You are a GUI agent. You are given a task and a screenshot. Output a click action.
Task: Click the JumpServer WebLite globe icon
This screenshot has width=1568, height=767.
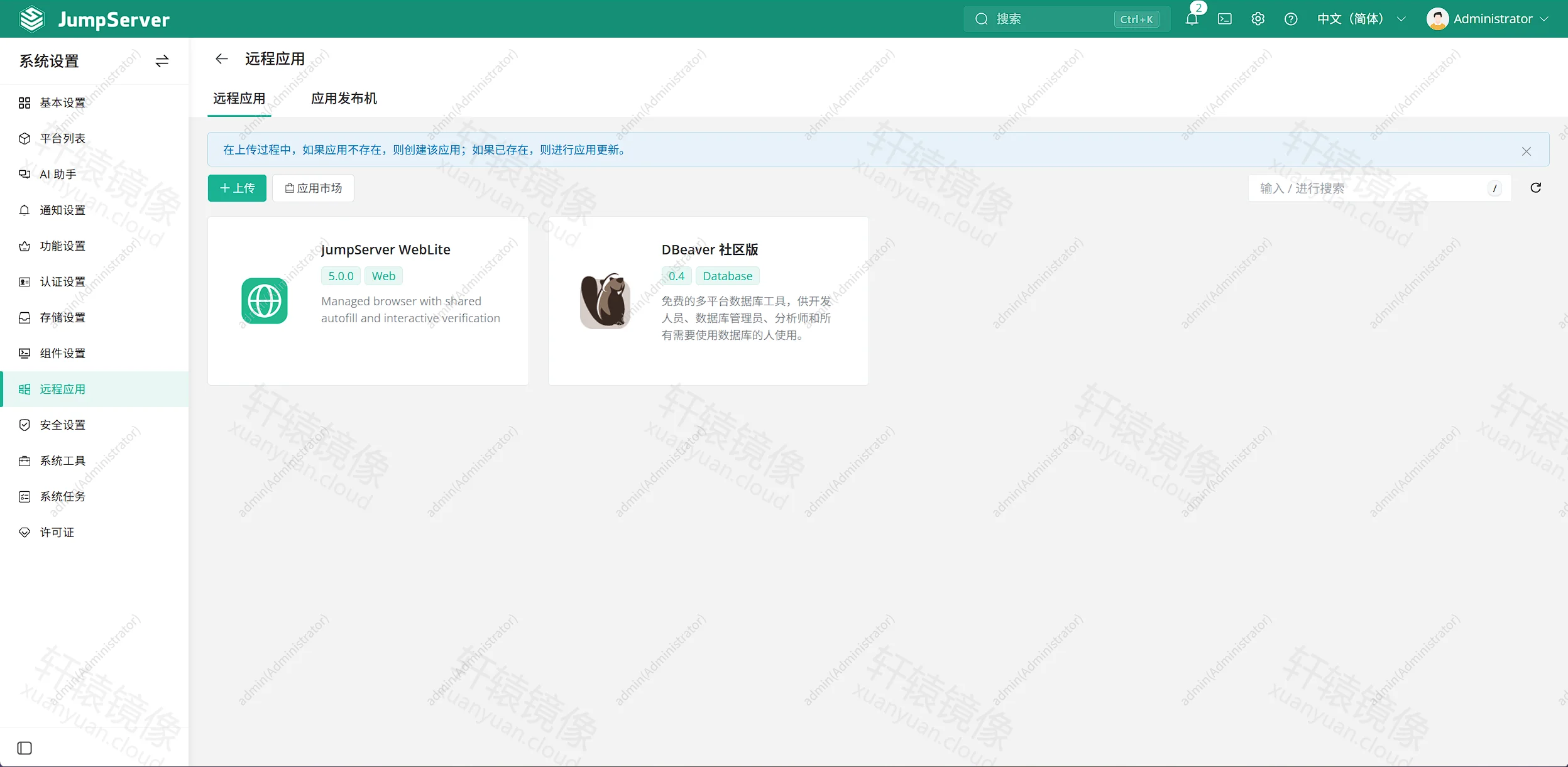click(265, 301)
